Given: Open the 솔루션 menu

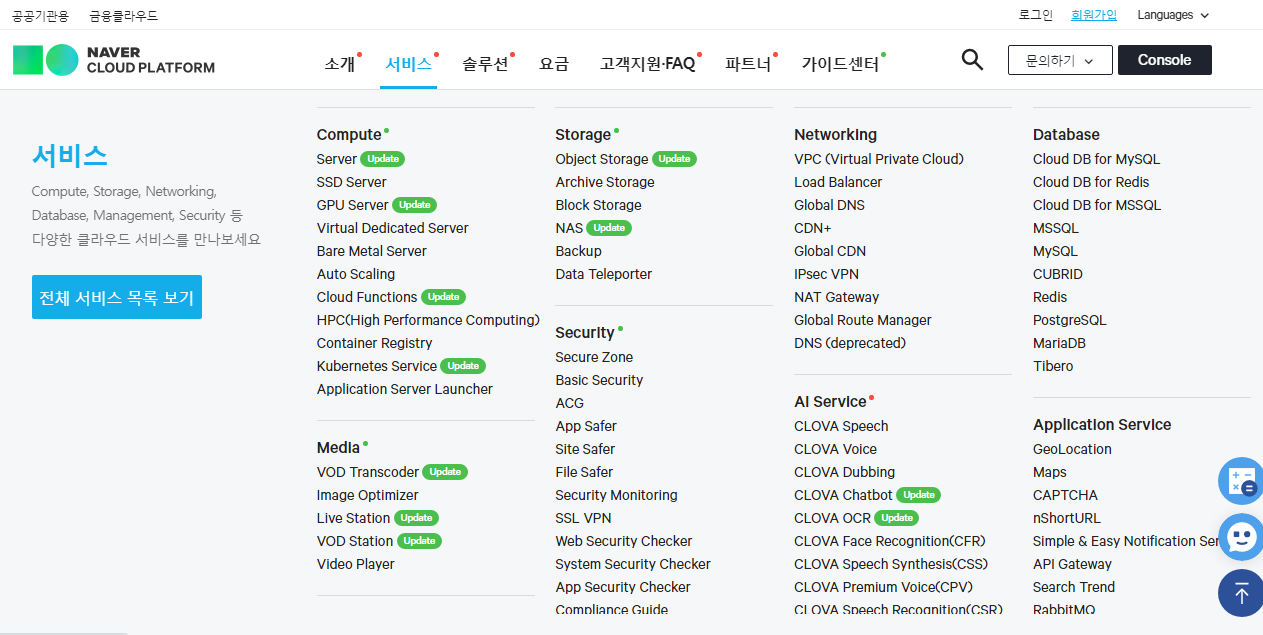Looking at the screenshot, I should pos(485,64).
